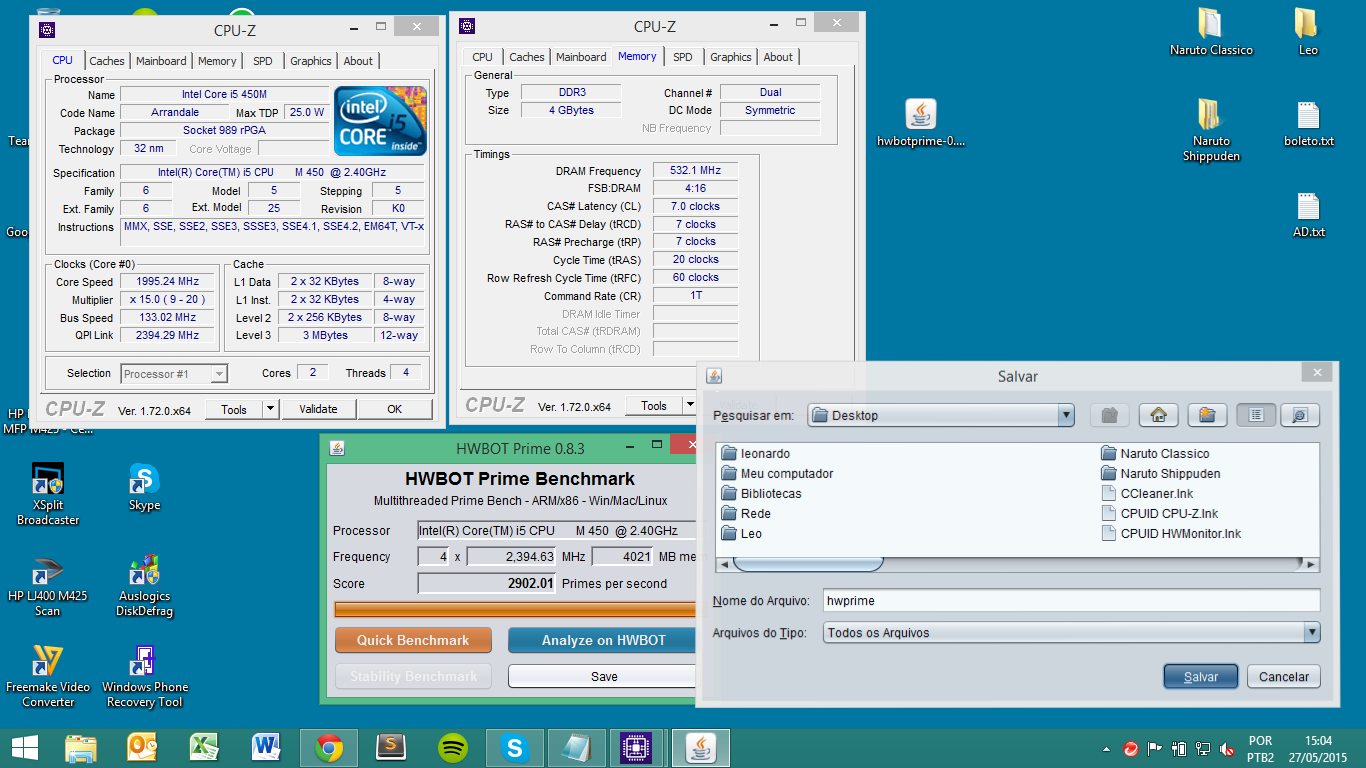Image resolution: width=1366 pixels, height=768 pixels.
Task: Switch Salvar dialog to details view
Action: click(x=1299, y=415)
